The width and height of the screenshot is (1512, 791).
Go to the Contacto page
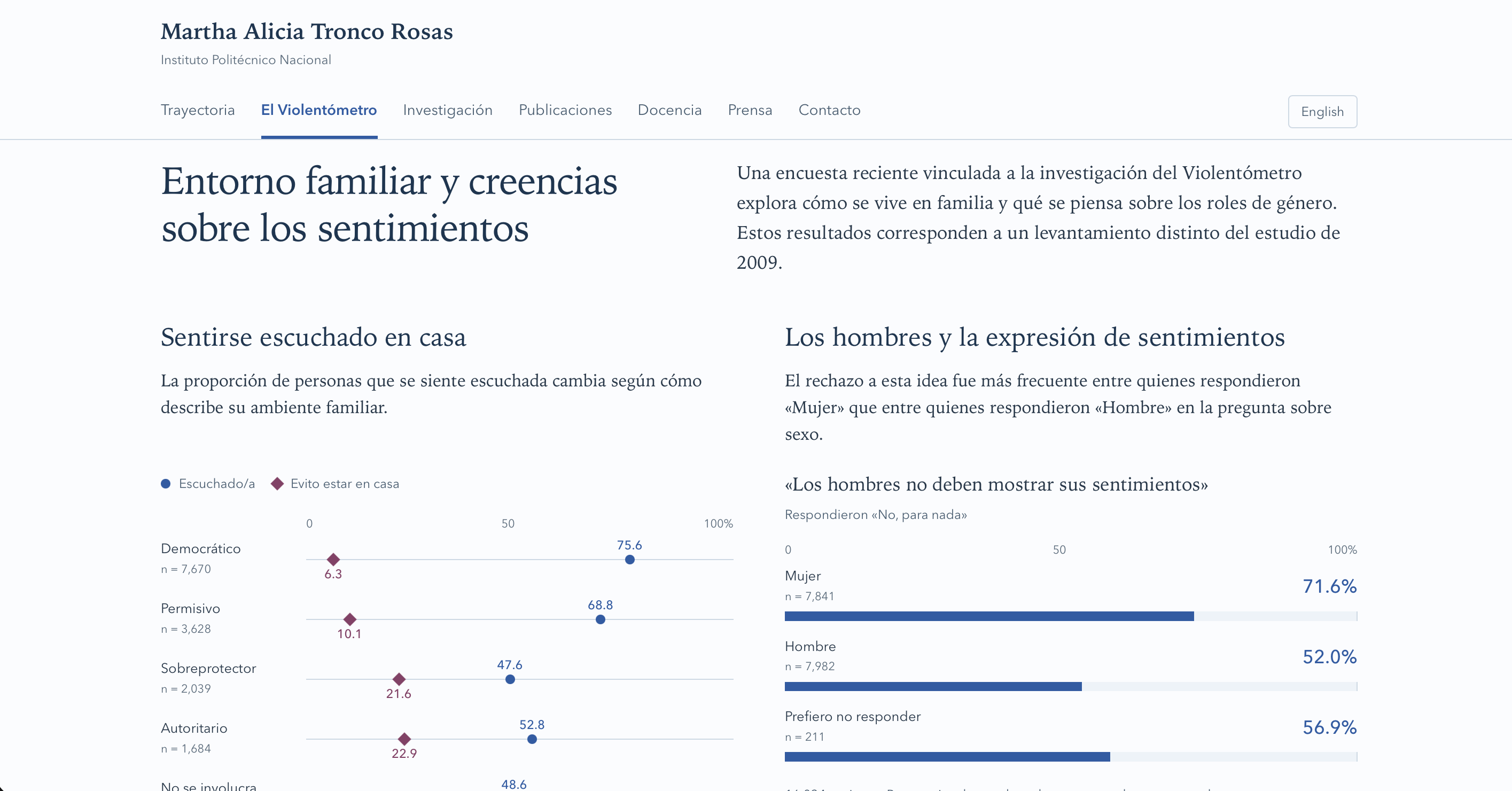[829, 111]
